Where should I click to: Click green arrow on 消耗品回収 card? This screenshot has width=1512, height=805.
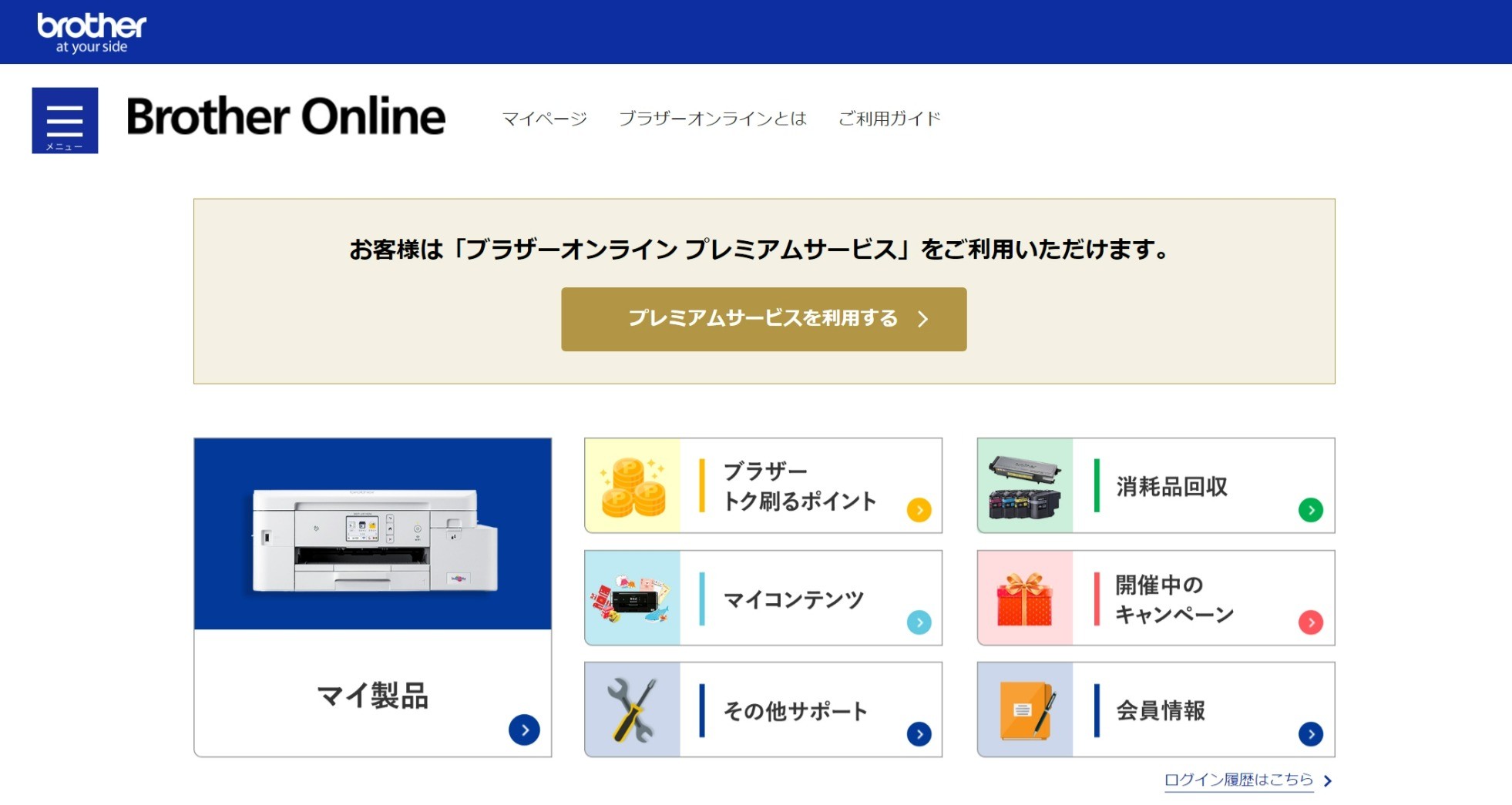(x=1311, y=510)
